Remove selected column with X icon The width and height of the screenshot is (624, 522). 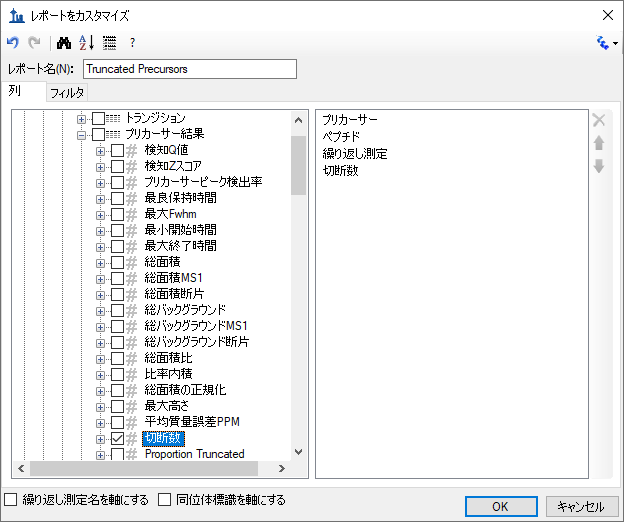pos(599,120)
